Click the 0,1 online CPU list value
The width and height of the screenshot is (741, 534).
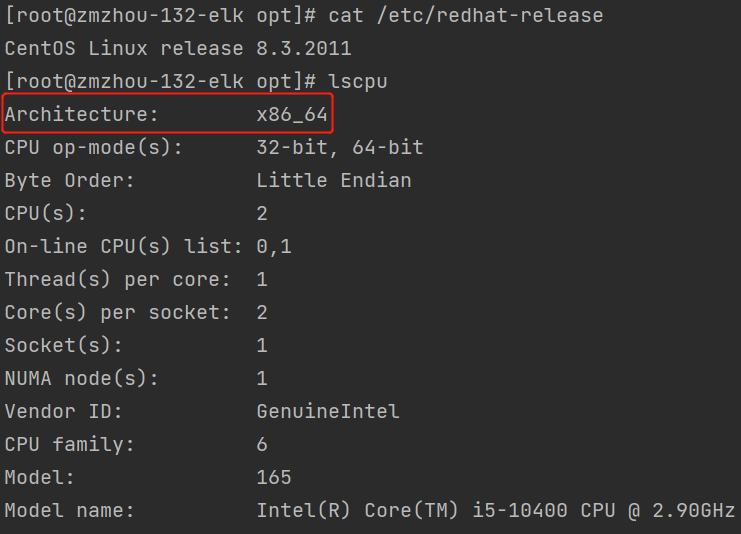click(274, 246)
